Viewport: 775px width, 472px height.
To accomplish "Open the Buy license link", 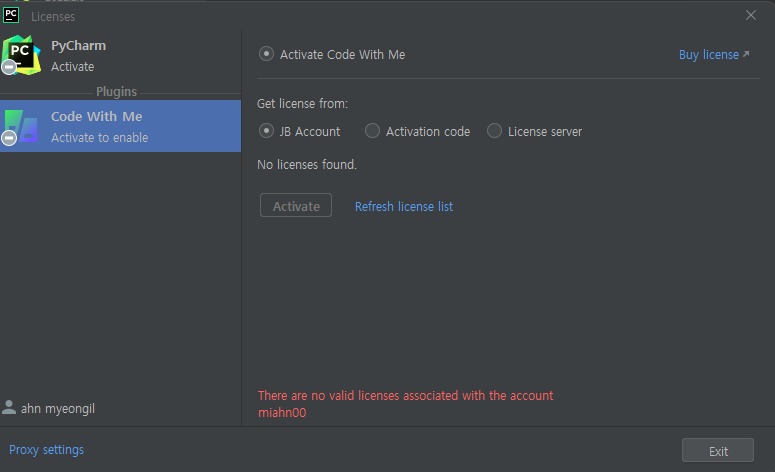I will pyautogui.click(x=709, y=54).
